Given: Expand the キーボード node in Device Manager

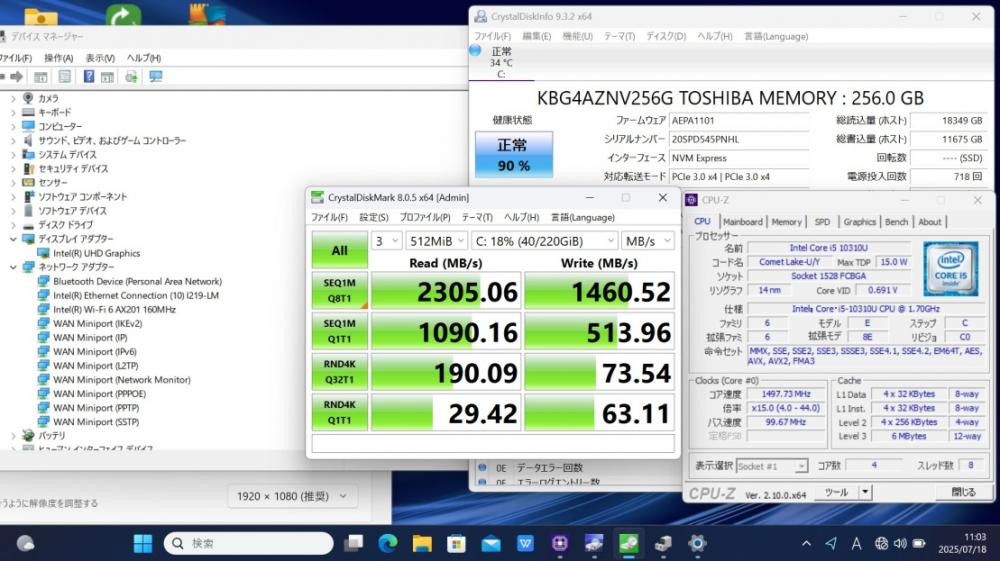Looking at the screenshot, I should [13, 112].
